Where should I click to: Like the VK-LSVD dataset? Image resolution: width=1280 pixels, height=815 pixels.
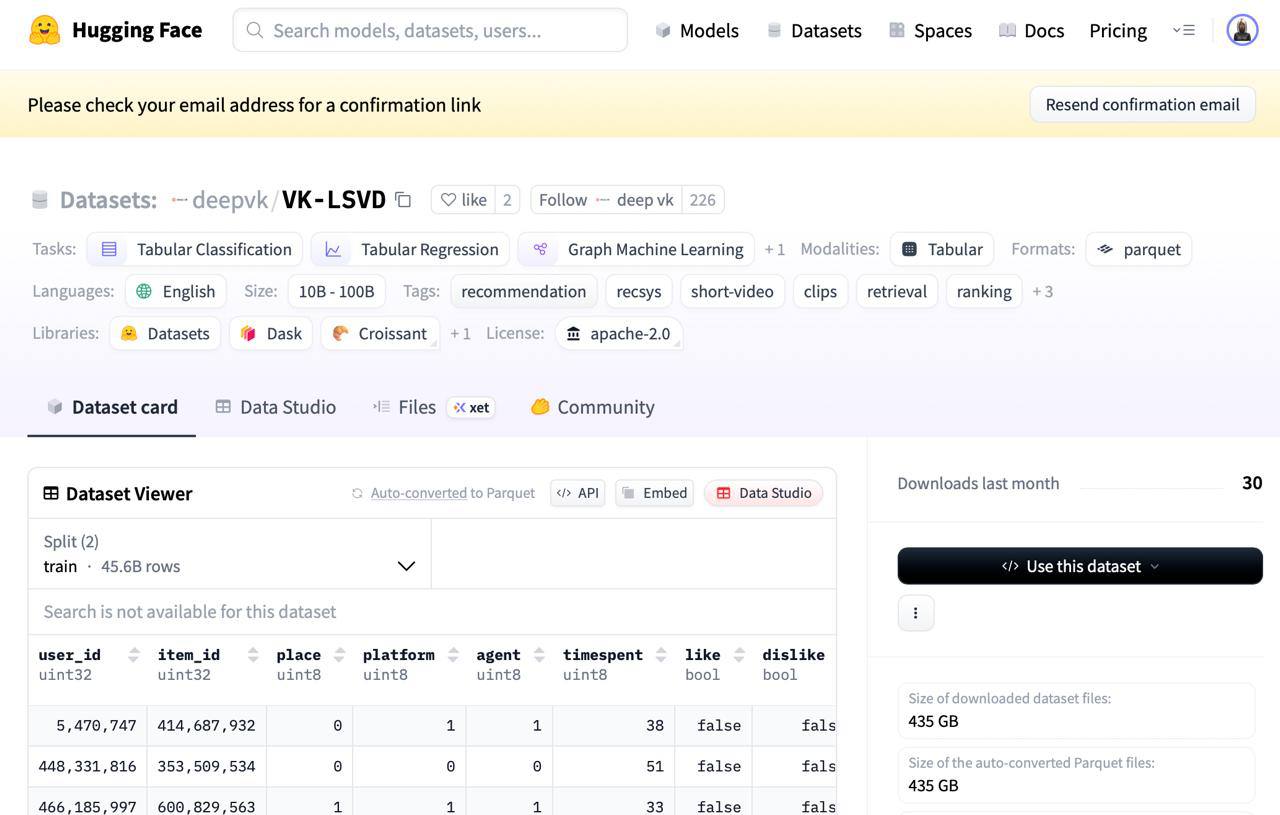coord(464,200)
